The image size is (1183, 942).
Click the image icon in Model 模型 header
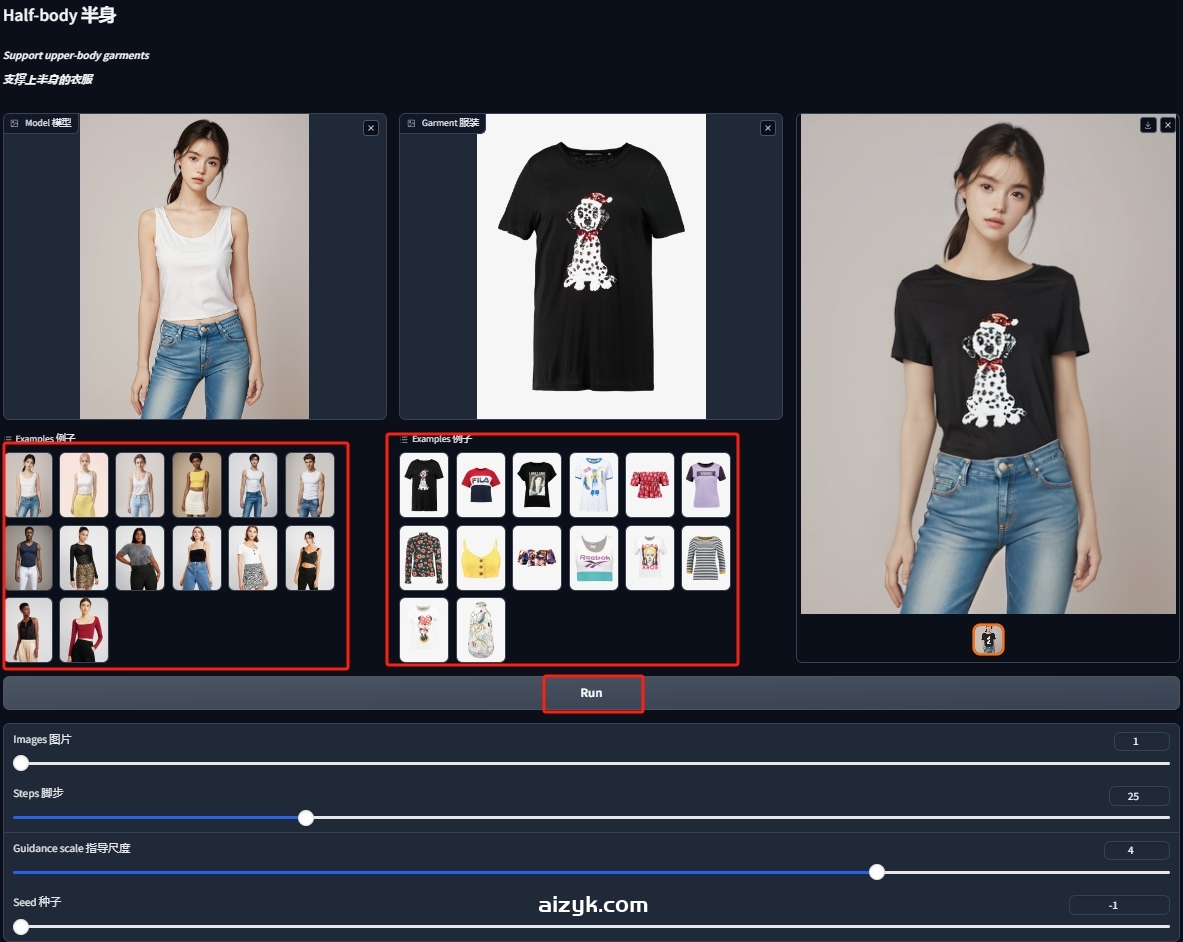[x=13, y=123]
